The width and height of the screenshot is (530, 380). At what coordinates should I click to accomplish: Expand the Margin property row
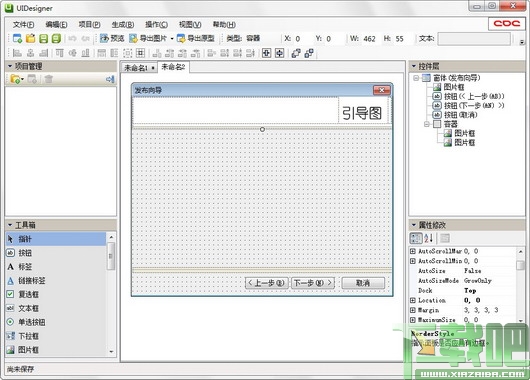click(413, 310)
